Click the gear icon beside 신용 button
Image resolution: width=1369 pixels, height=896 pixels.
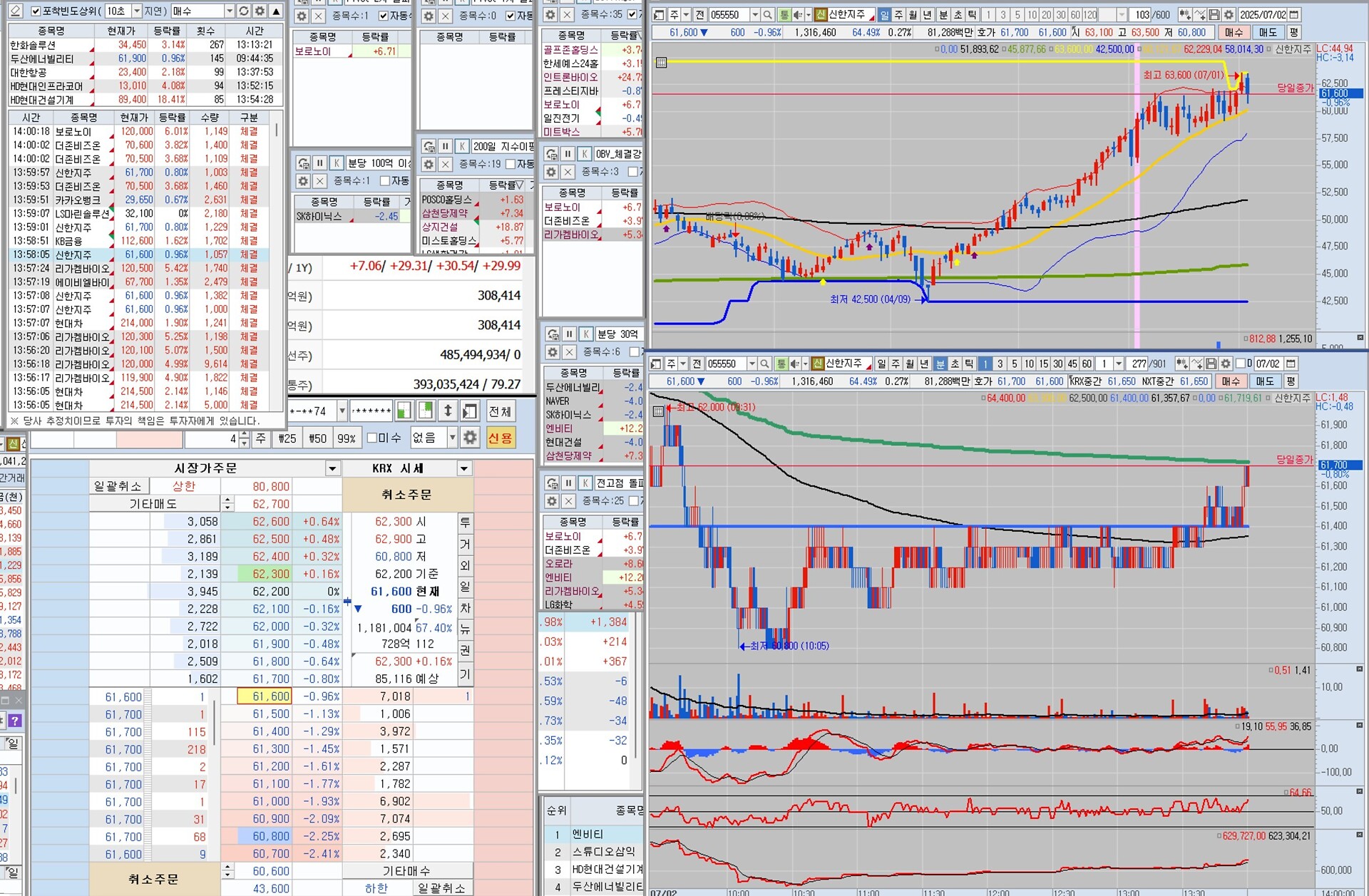pos(470,438)
